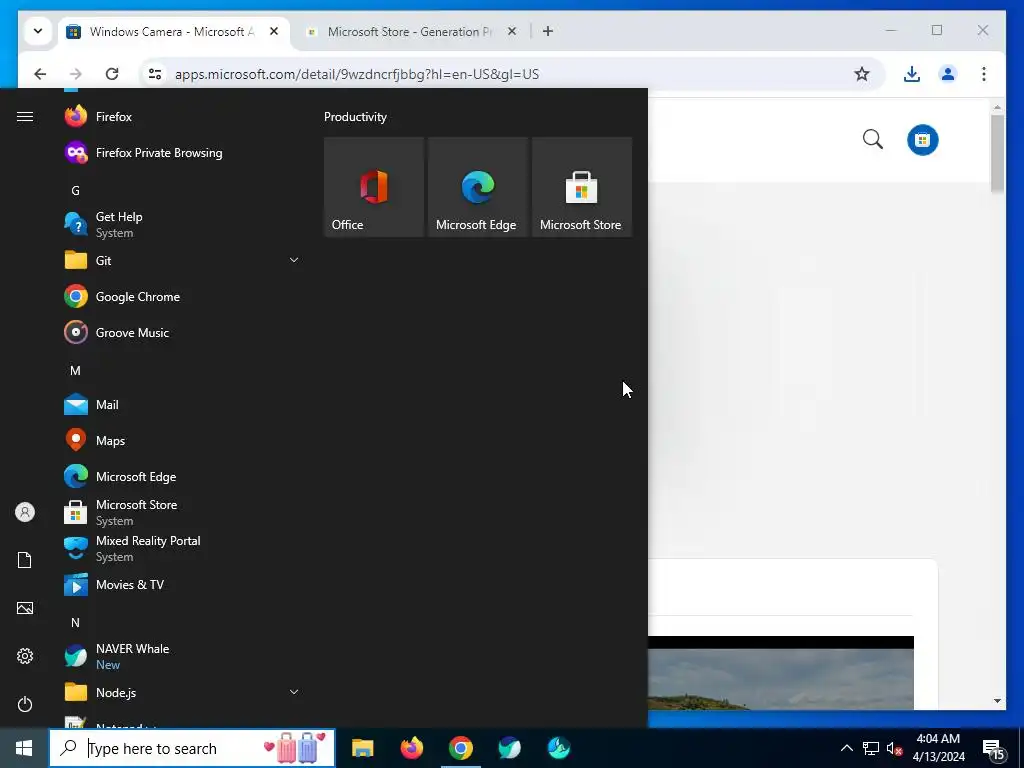Open the notification center icon
1024x768 pixels.
click(x=993, y=749)
